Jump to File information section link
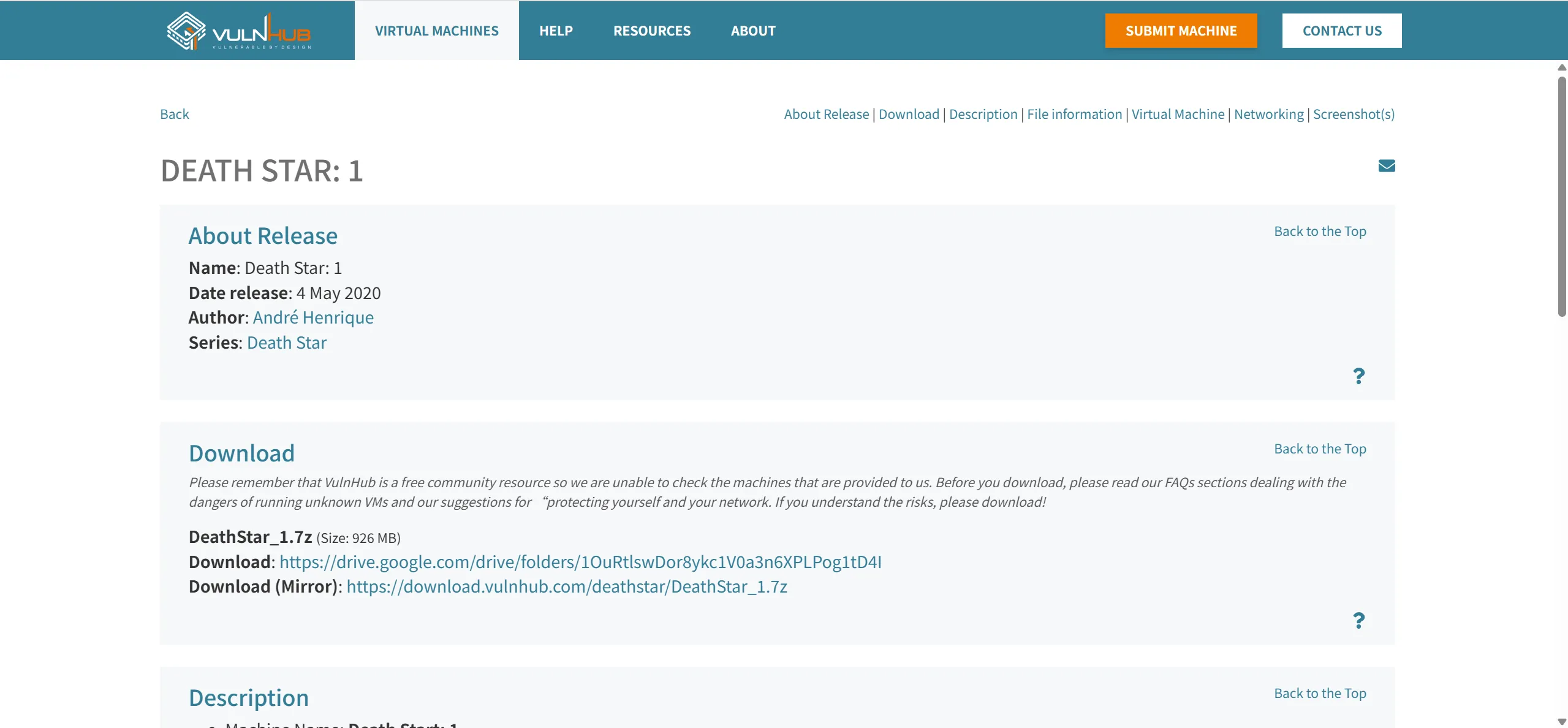1568x728 pixels. point(1074,114)
